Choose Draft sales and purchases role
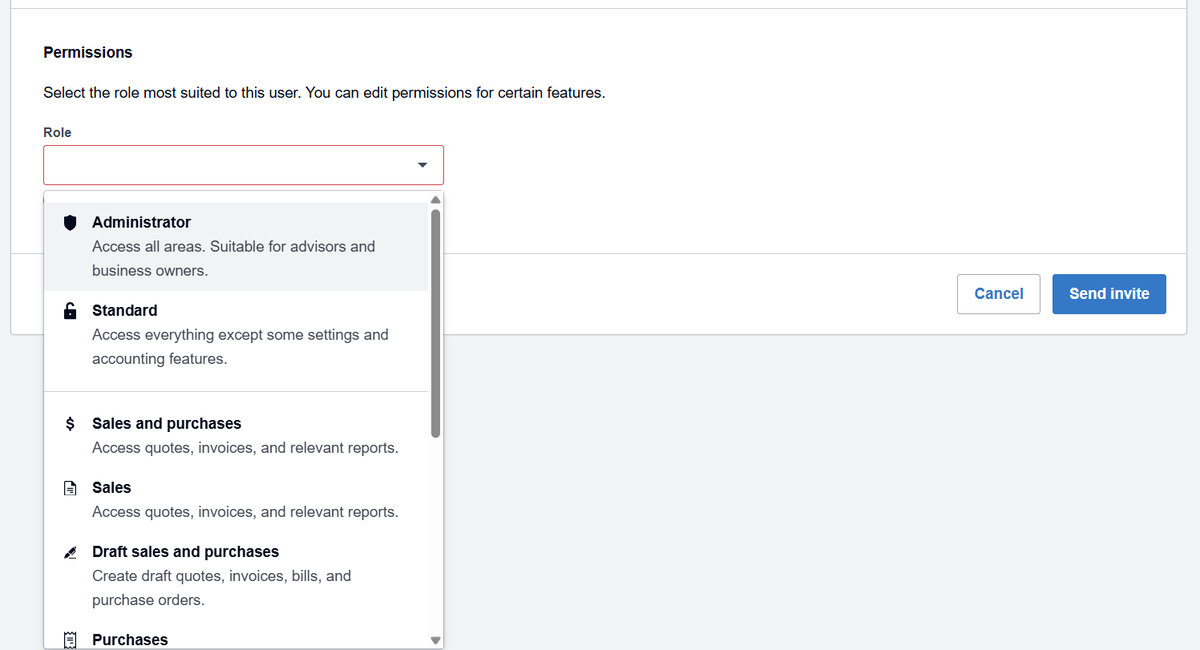Screen dimensions: 1200x650 [x=236, y=576]
